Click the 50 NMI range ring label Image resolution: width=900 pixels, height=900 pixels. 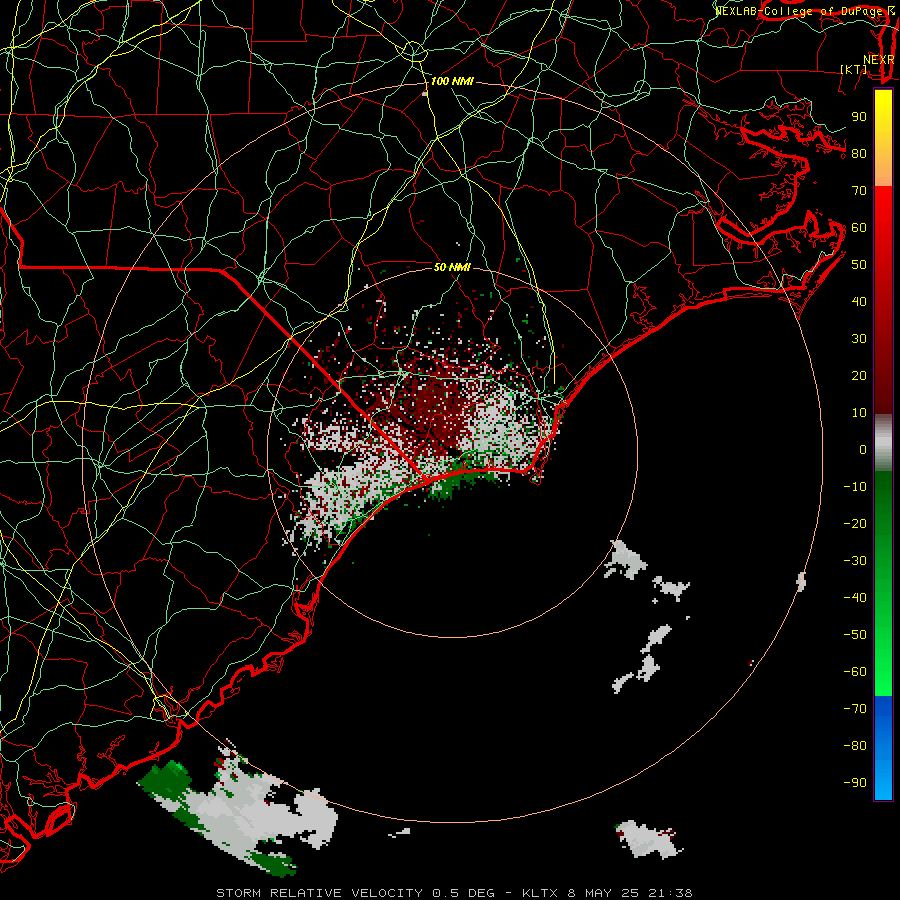click(x=452, y=267)
